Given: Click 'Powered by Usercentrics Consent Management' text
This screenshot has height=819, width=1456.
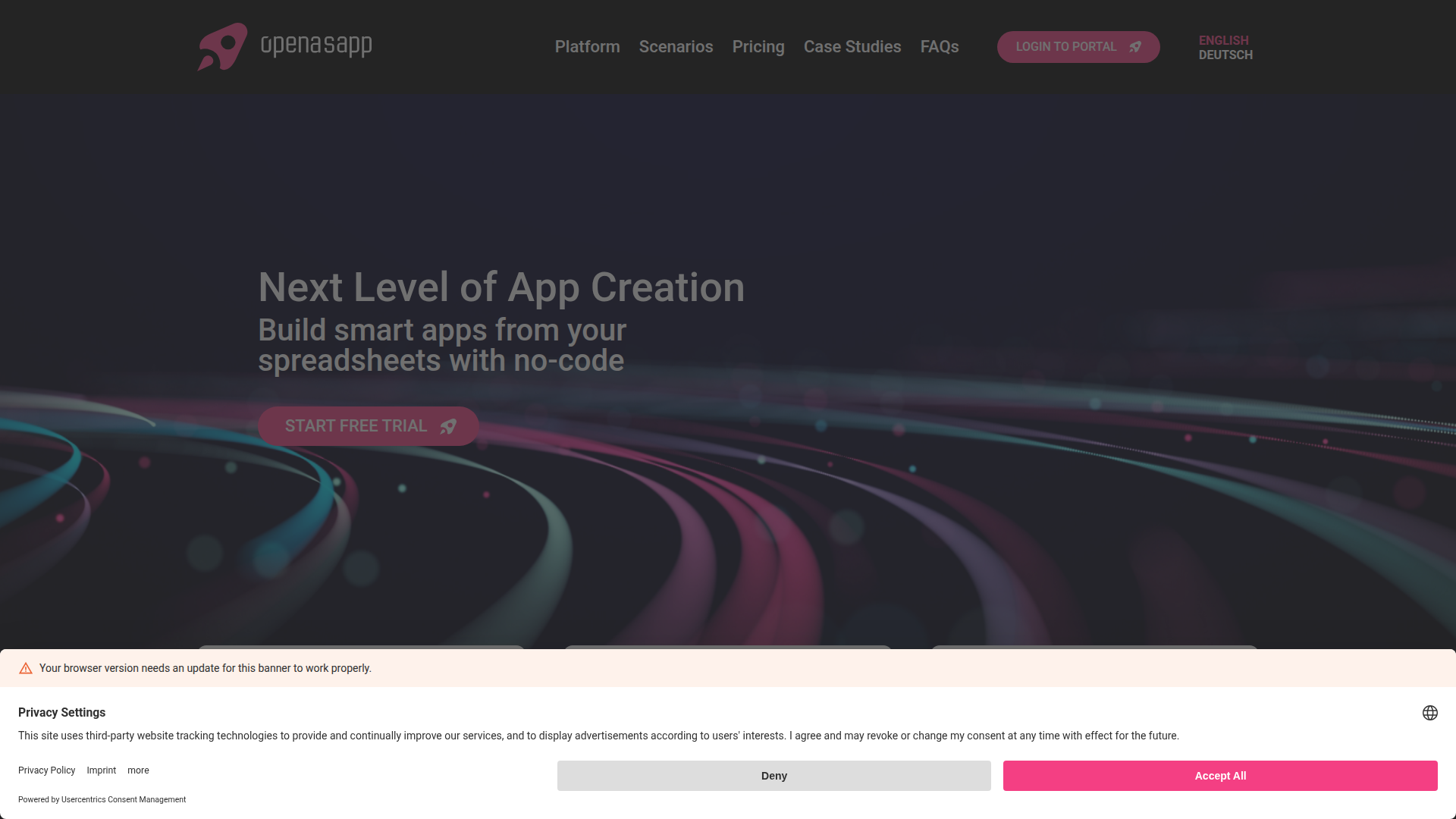Looking at the screenshot, I should [x=102, y=800].
